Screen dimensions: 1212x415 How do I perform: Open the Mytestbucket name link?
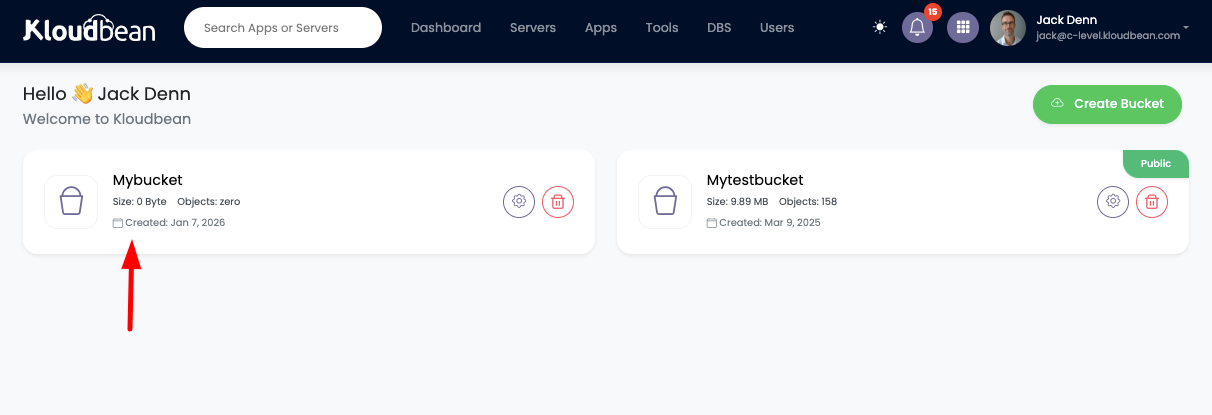(x=755, y=180)
